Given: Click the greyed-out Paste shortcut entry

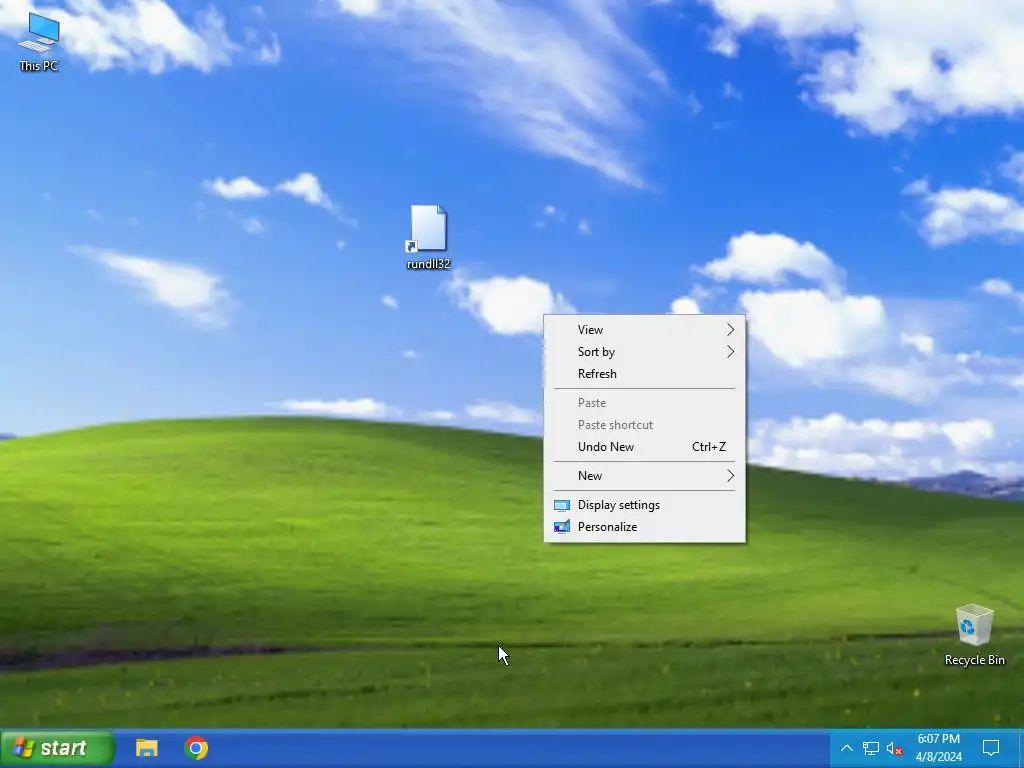Looking at the screenshot, I should pos(645,425).
